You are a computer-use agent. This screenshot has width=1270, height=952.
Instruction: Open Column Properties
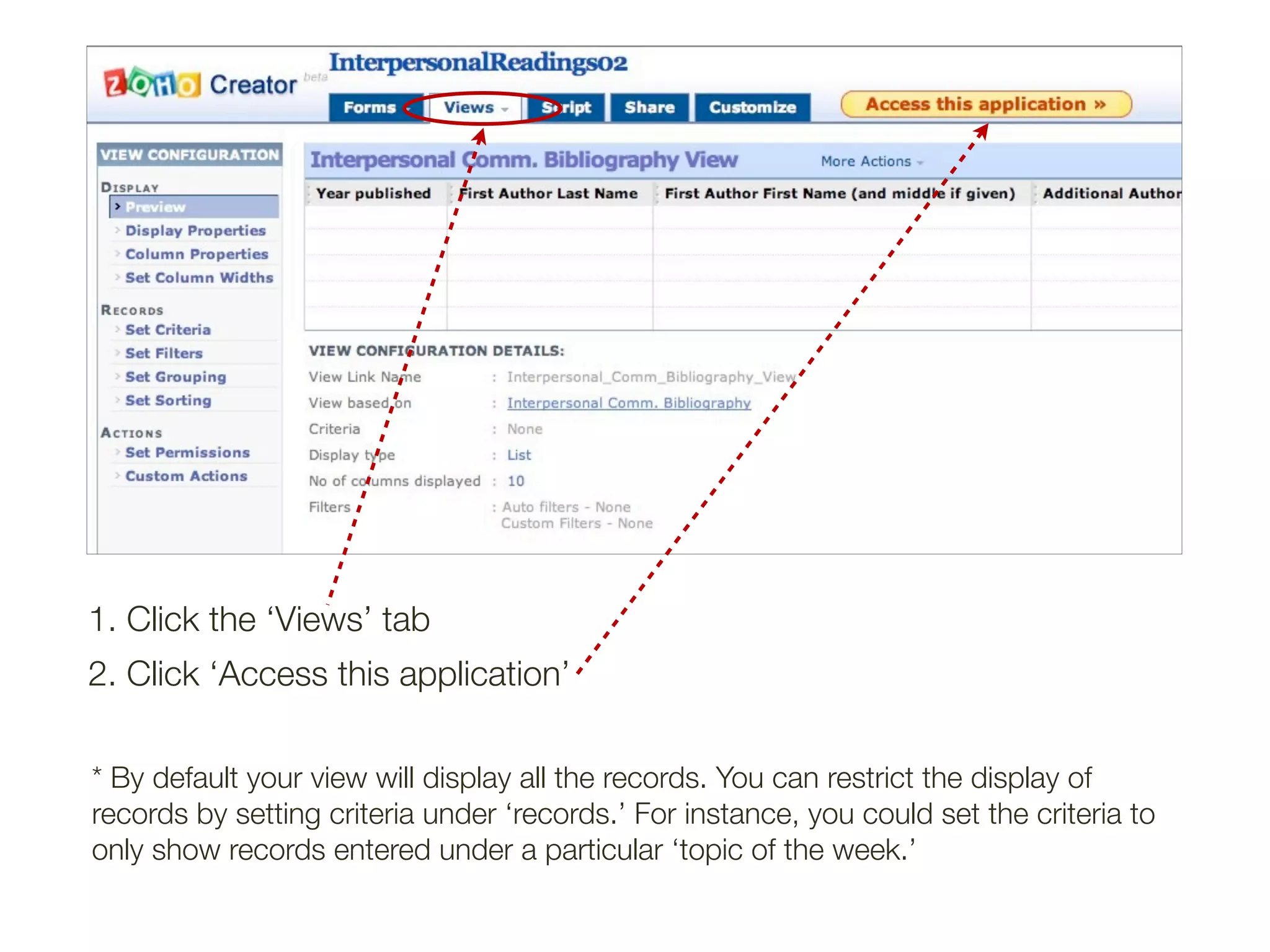pyautogui.click(x=197, y=254)
